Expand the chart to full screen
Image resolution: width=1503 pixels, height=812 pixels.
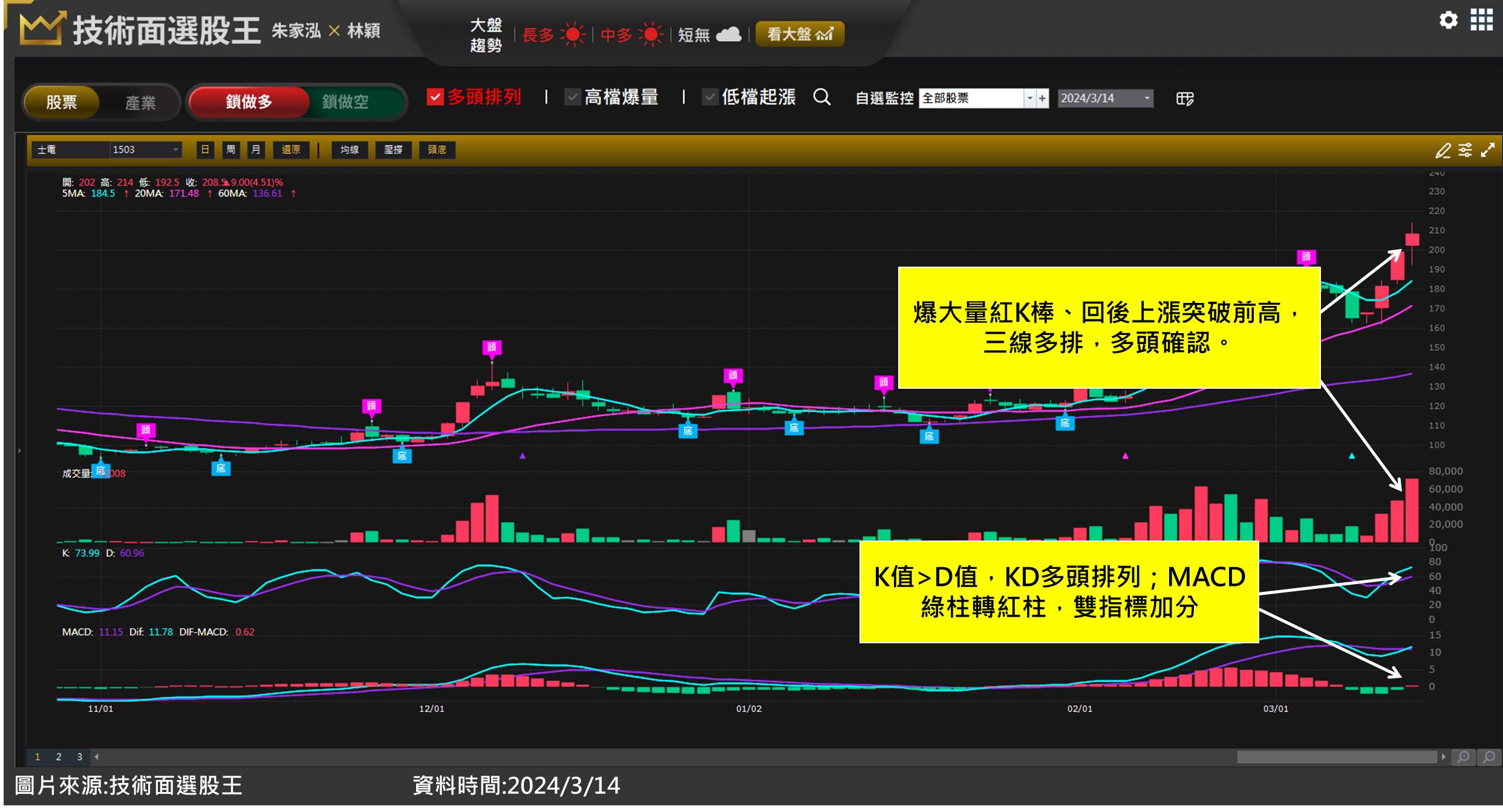tap(1487, 150)
